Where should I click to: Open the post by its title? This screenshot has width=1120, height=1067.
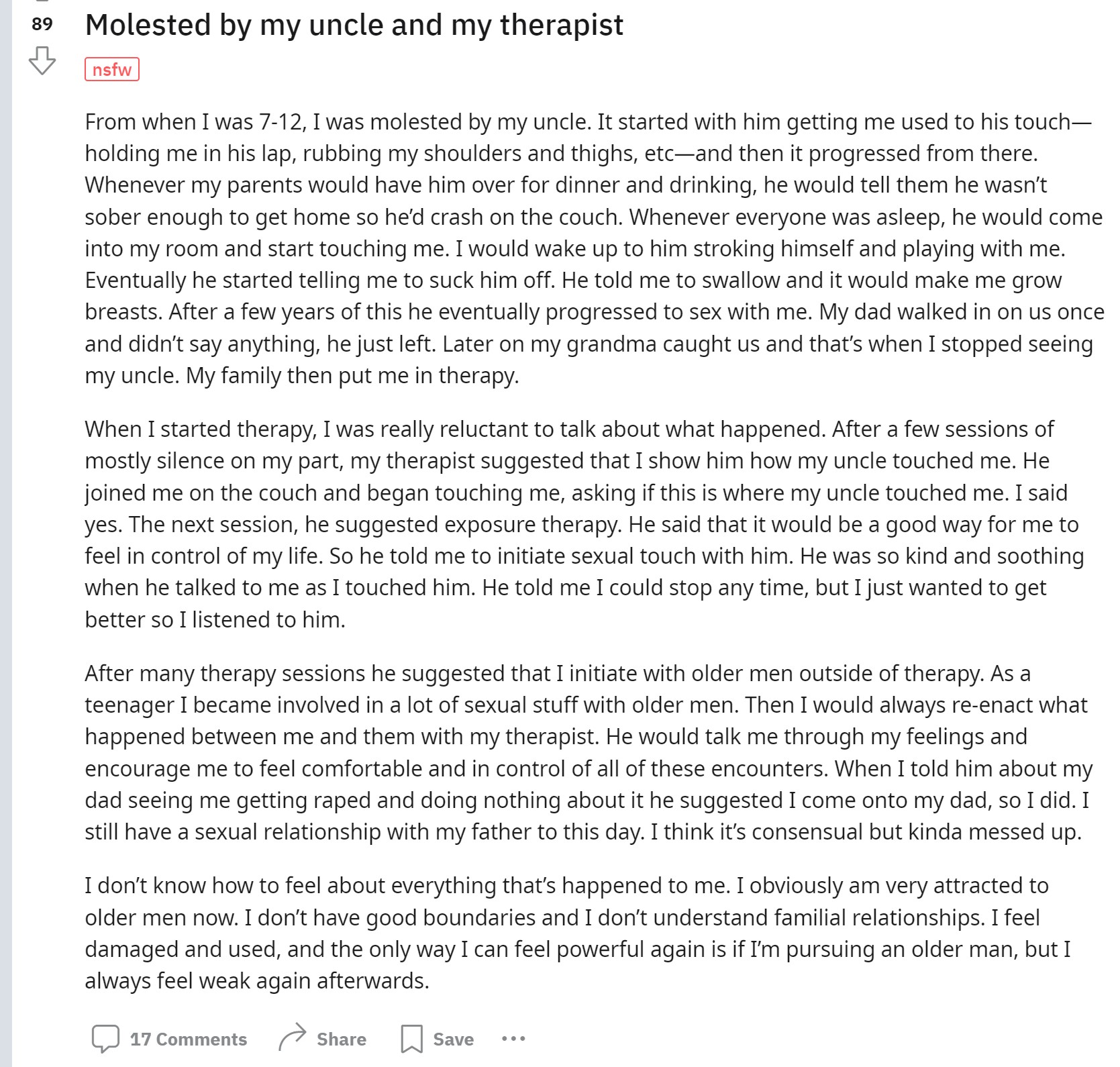coord(354,25)
